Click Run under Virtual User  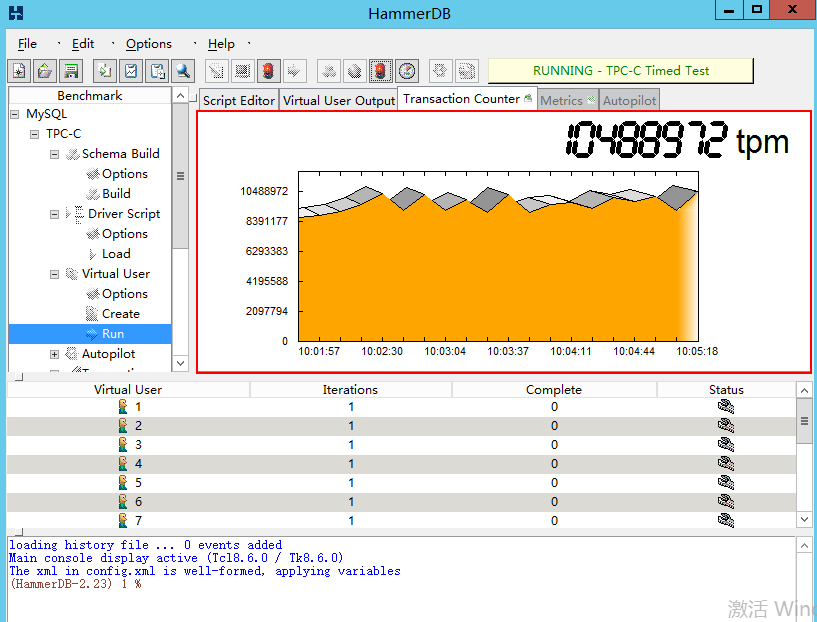pos(113,333)
